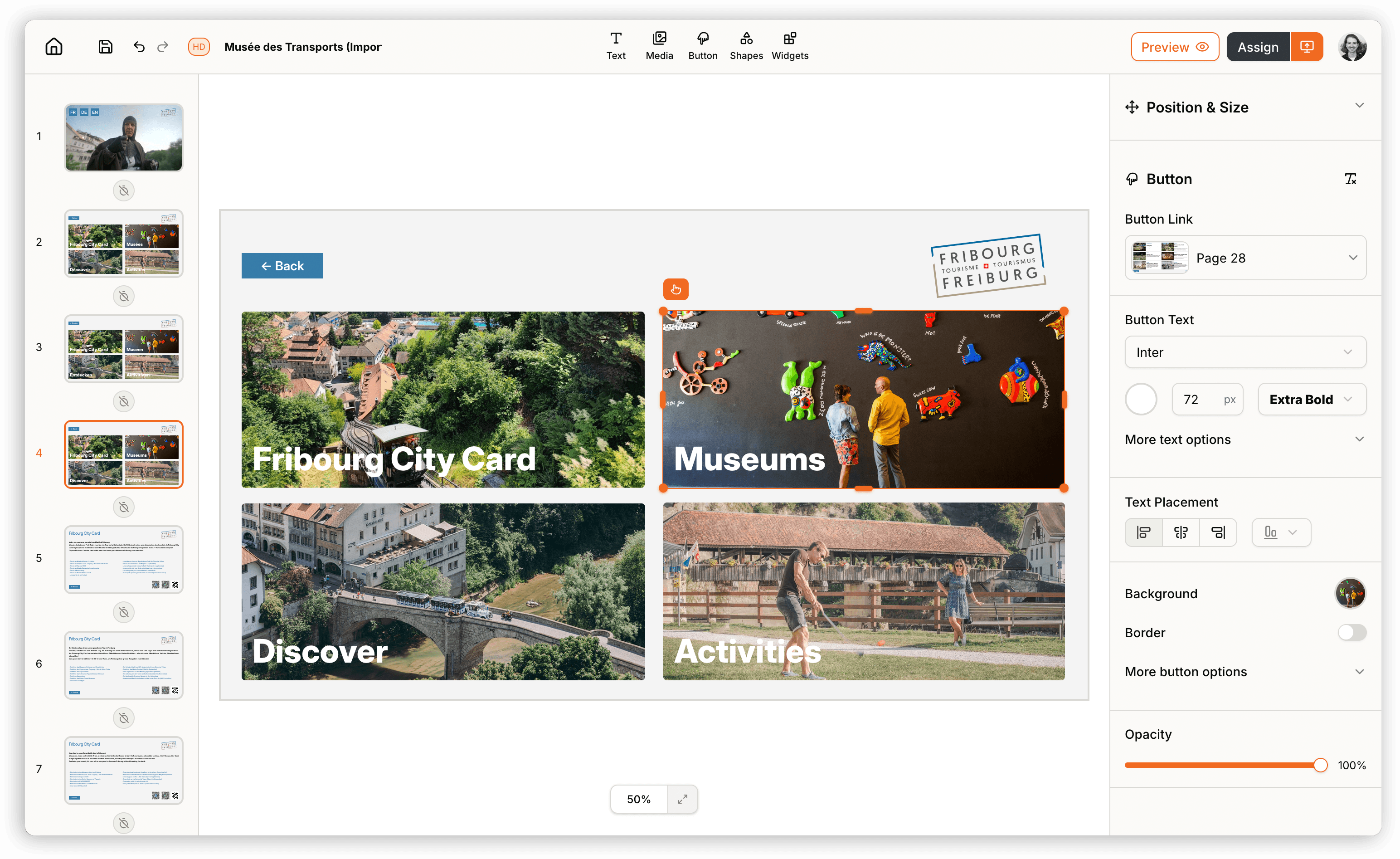
Task: Open the vertical text placement dropdown
Action: click(1281, 532)
